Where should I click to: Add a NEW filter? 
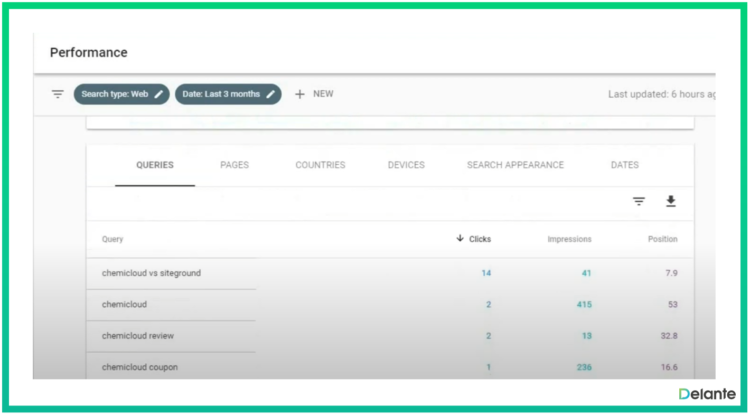[x=314, y=94]
